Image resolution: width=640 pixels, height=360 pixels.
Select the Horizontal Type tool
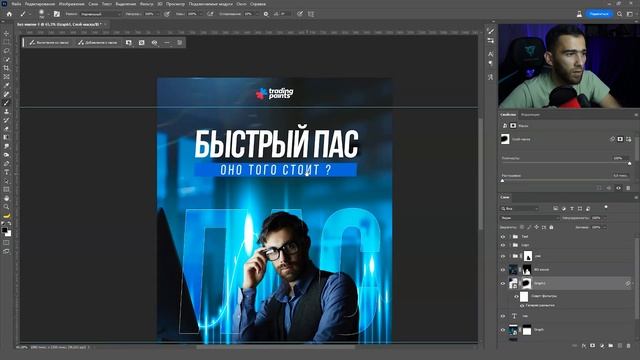point(6,172)
